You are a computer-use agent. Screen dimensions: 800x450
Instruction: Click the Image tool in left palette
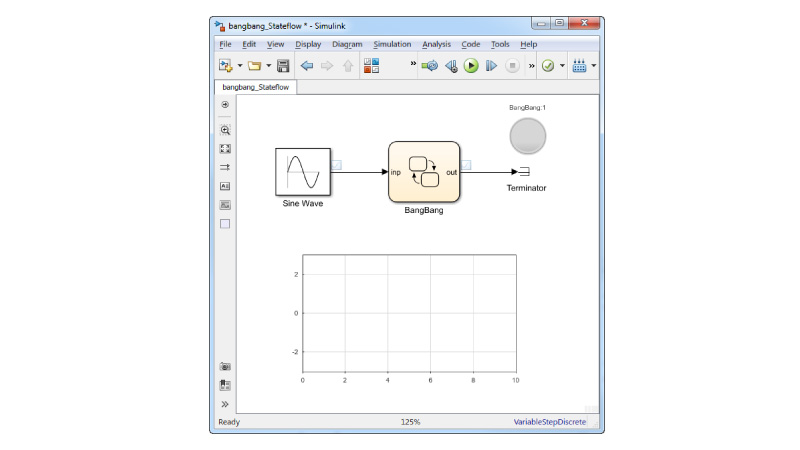point(225,205)
